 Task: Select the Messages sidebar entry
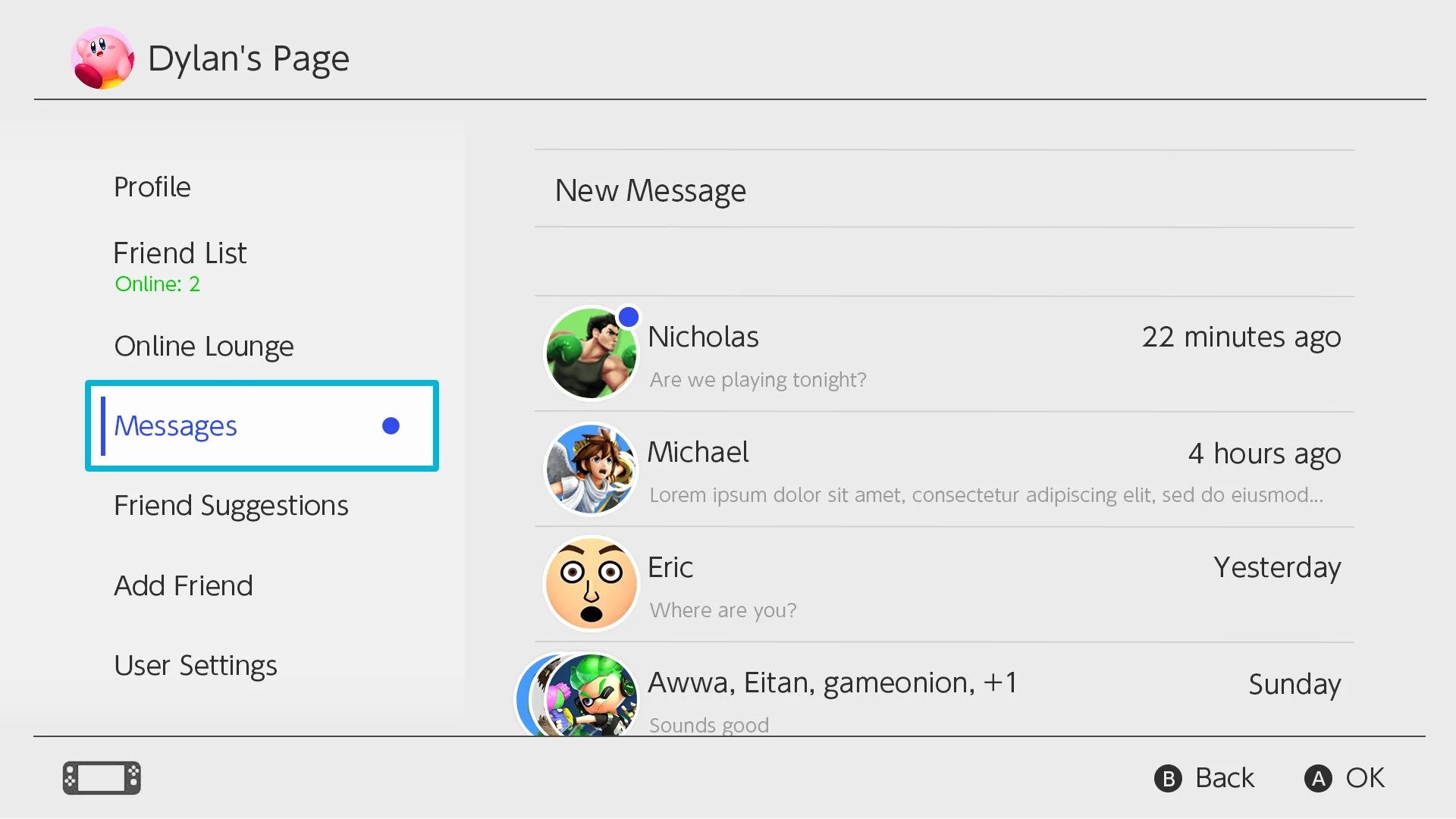(x=262, y=426)
